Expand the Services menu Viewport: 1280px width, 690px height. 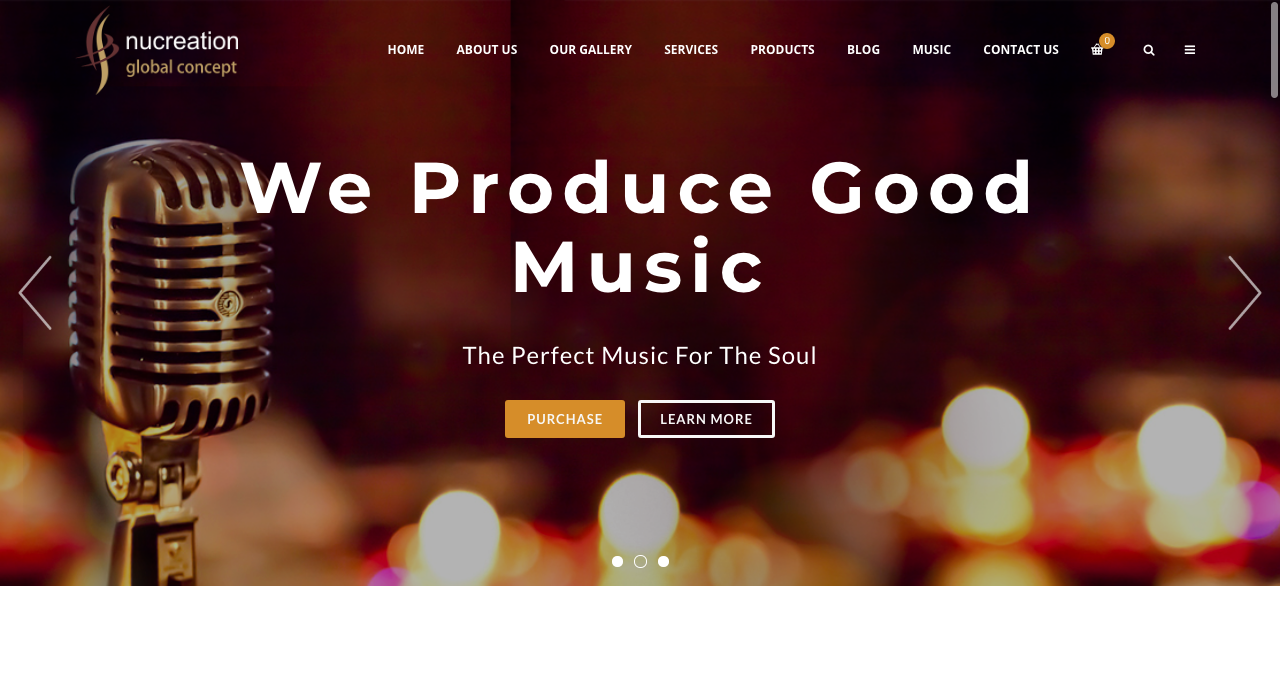(691, 50)
